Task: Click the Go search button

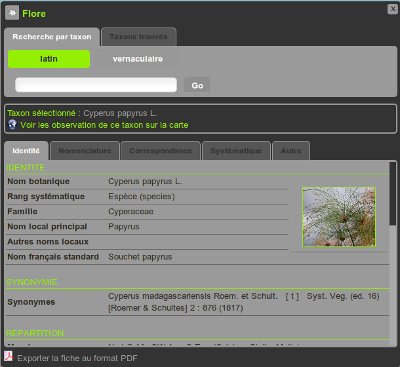Action: coord(197,85)
